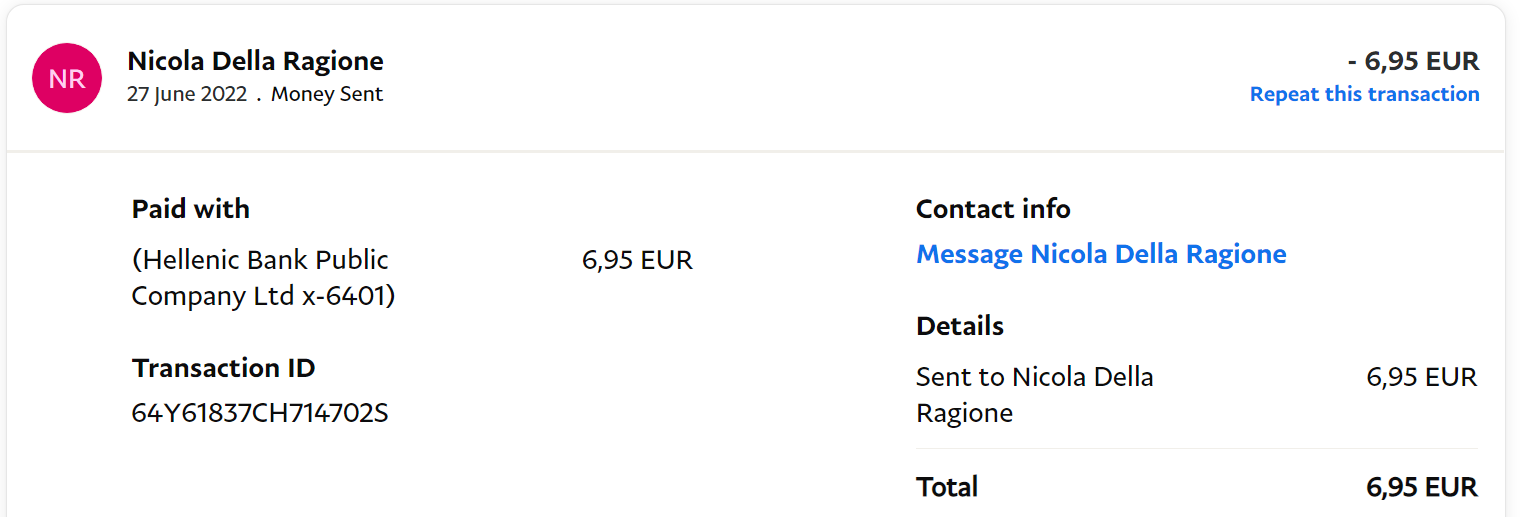Open Message Nicola Della Ragione link
Screen dimensions: 1523x517
[1101, 254]
